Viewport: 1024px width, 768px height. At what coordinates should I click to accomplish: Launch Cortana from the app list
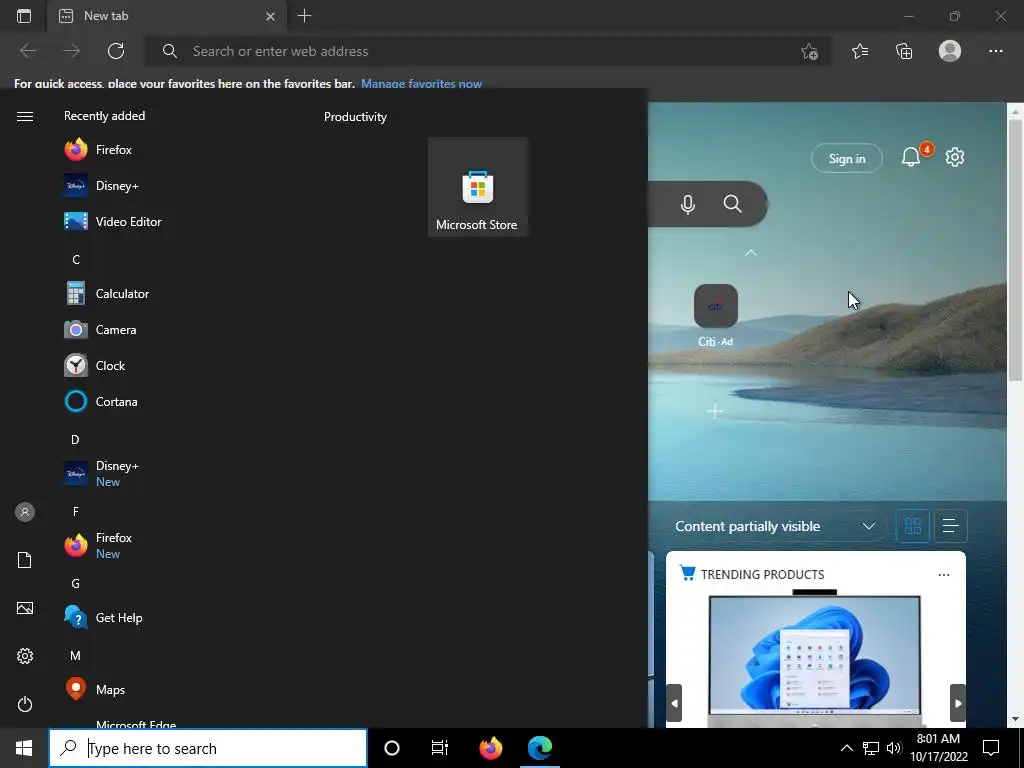pyautogui.click(x=101, y=402)
